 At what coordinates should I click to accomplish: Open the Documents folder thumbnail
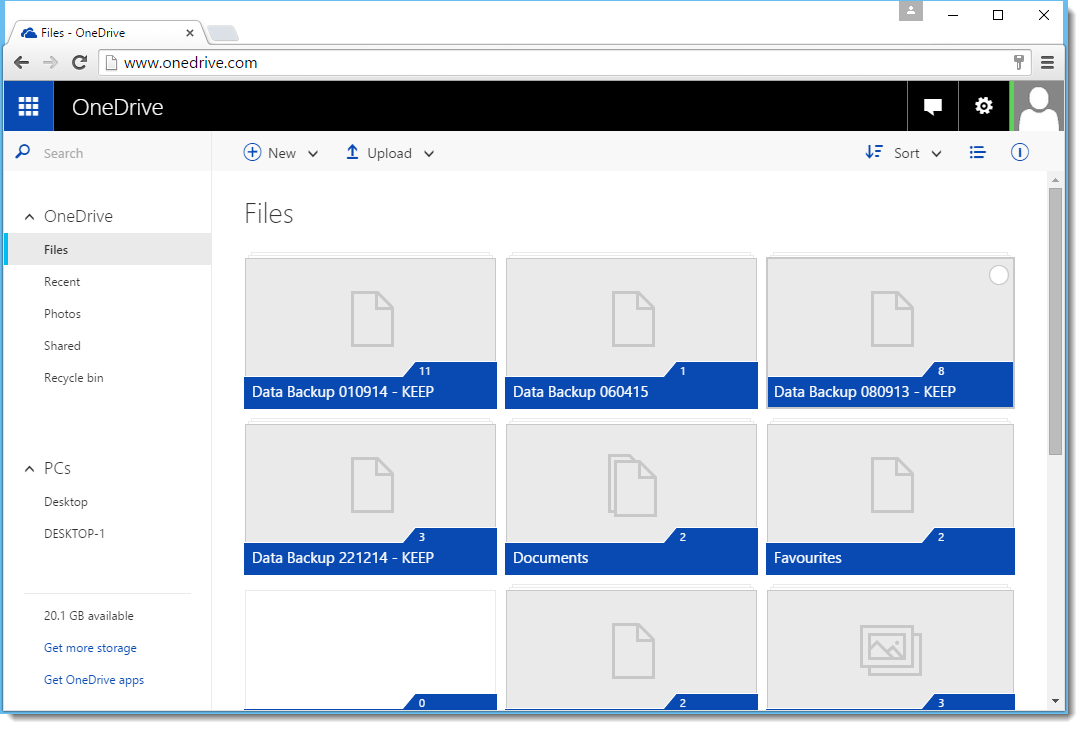[x=631, y=487]
